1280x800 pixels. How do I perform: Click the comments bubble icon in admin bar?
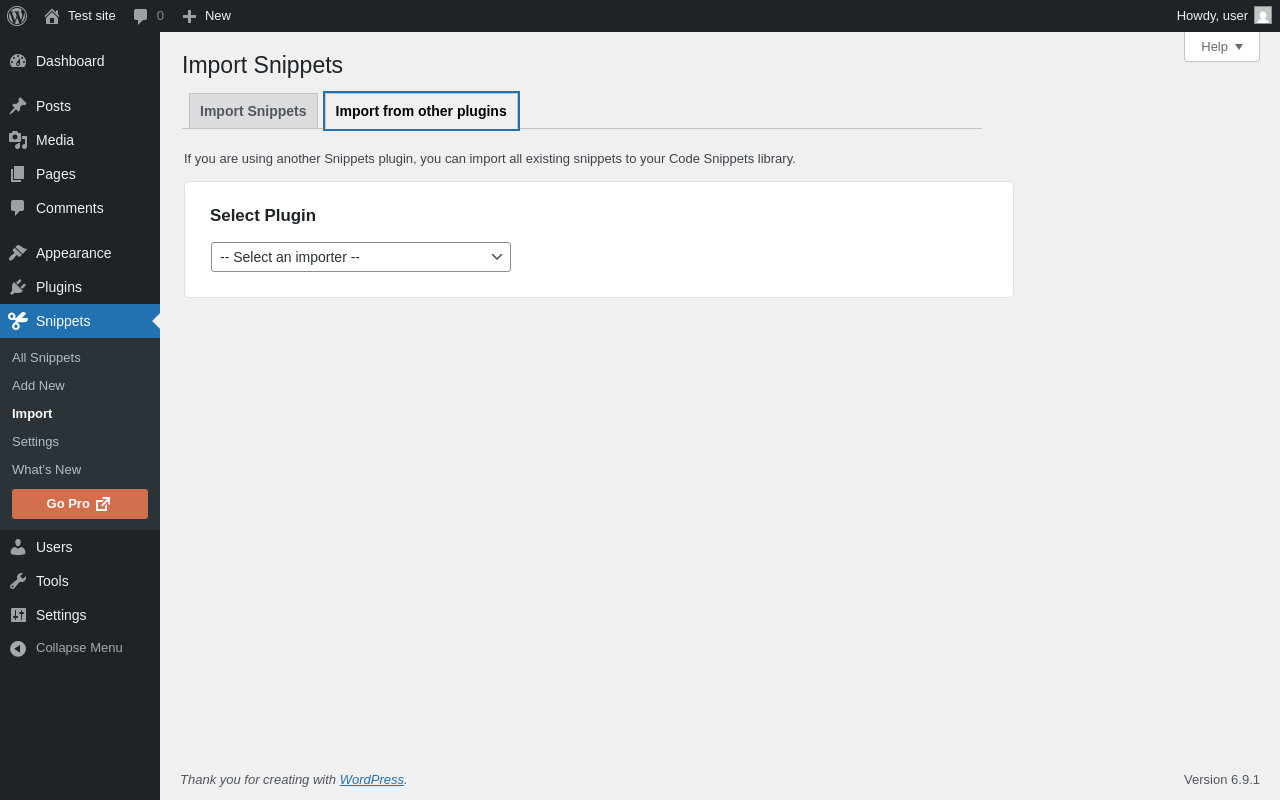141,16
